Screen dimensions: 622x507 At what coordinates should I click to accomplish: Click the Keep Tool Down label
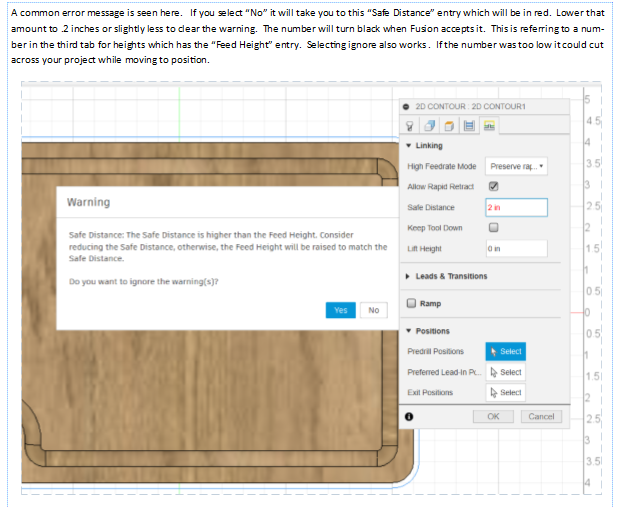click(x=435, y=228)
